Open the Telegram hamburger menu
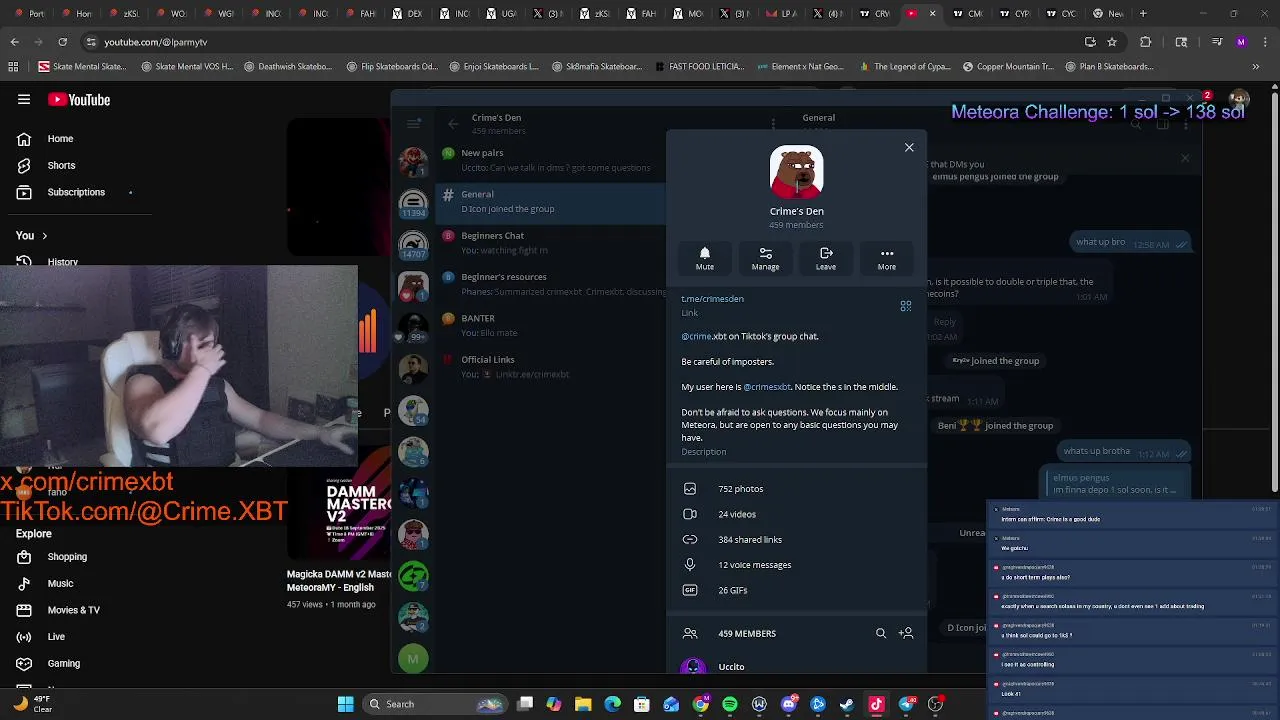The image size is (1280, 720). (x=413, y=124)
